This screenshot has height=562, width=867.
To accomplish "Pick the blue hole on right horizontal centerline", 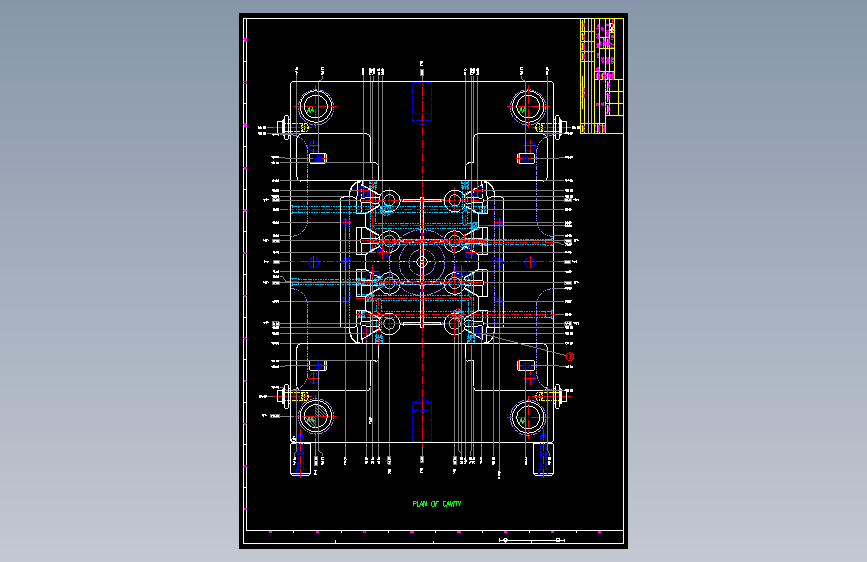I will (530, 262).
